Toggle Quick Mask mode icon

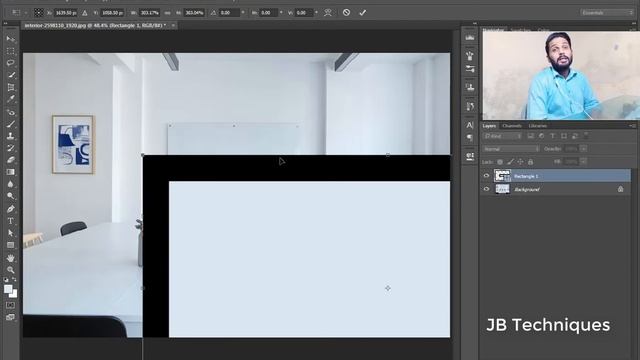11,305
